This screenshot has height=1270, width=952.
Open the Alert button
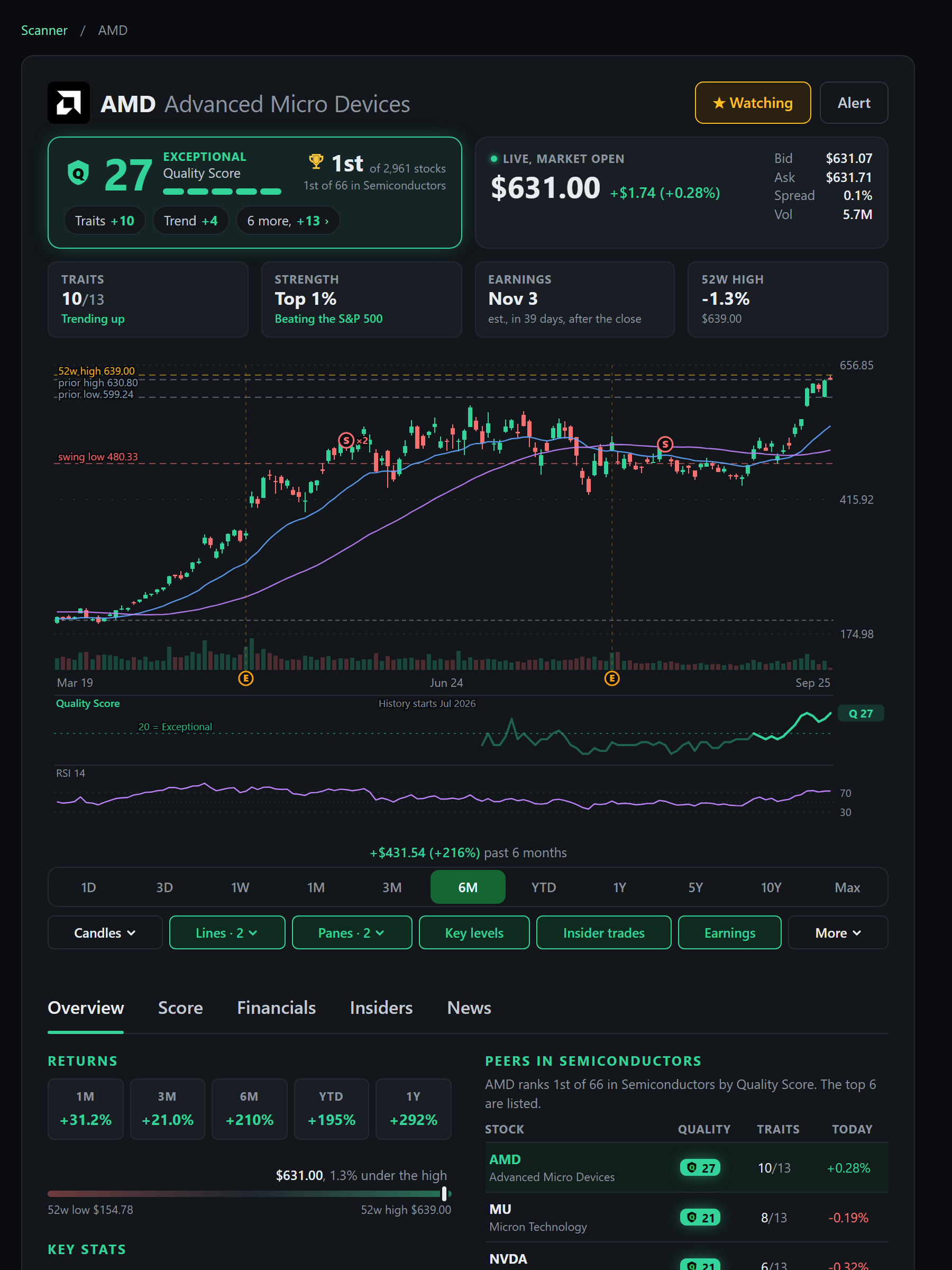tap(853, 103)
